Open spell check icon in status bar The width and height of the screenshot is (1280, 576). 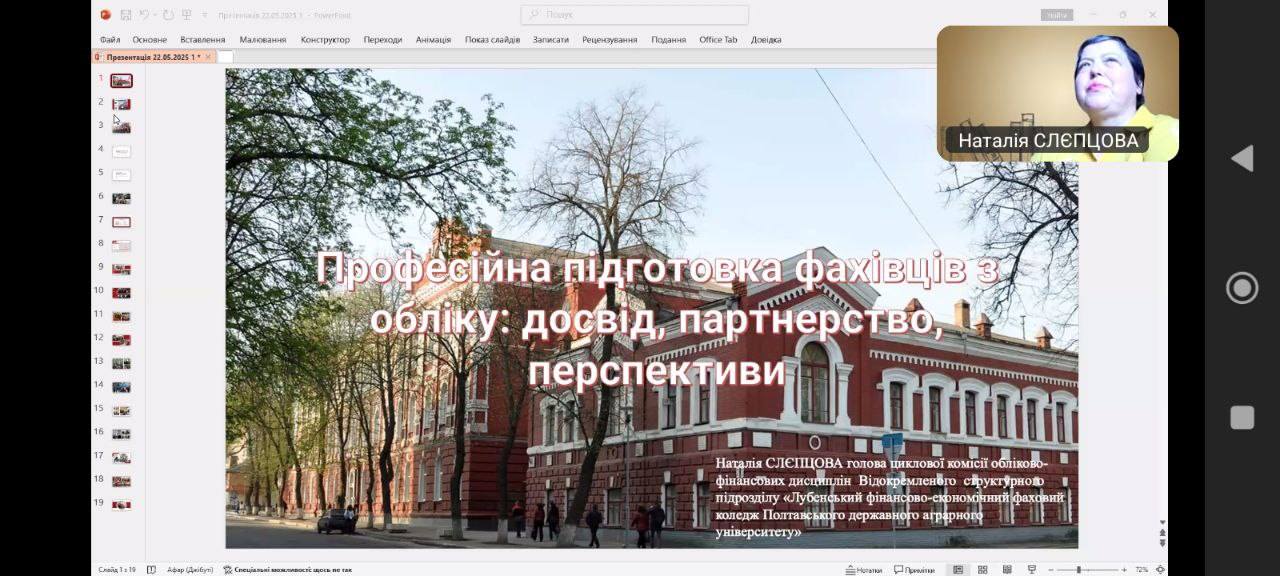click(x=151, y=570)
